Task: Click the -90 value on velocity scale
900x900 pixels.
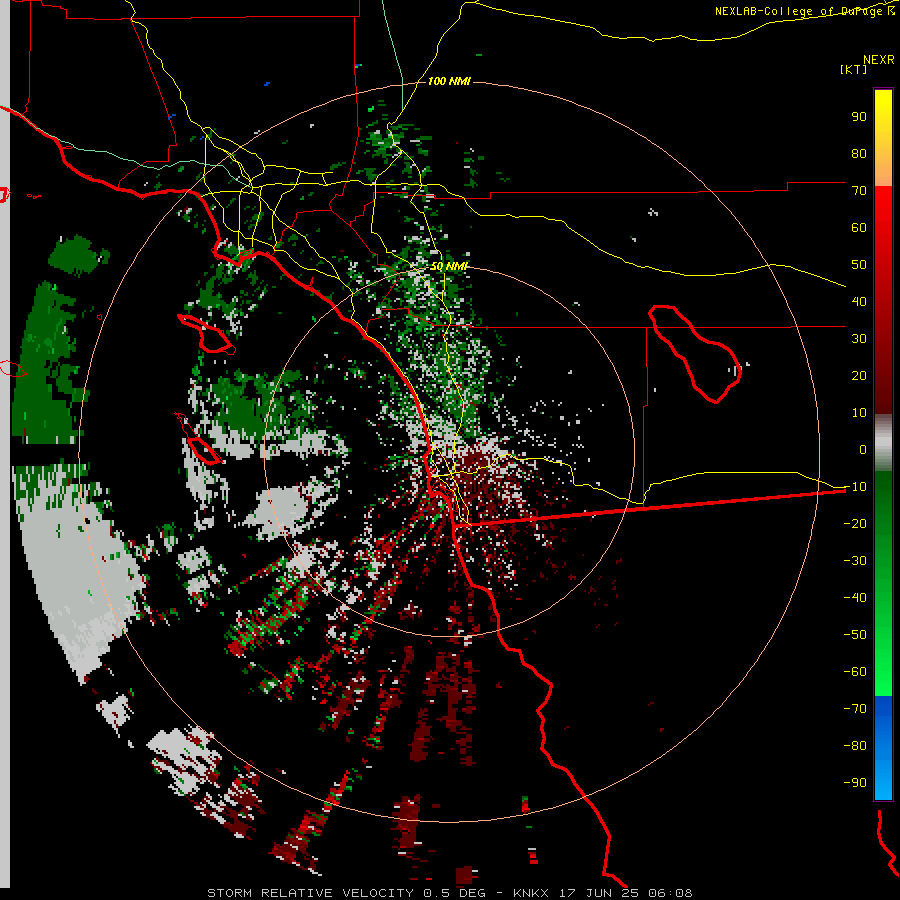Action: [x=855, y=782]
